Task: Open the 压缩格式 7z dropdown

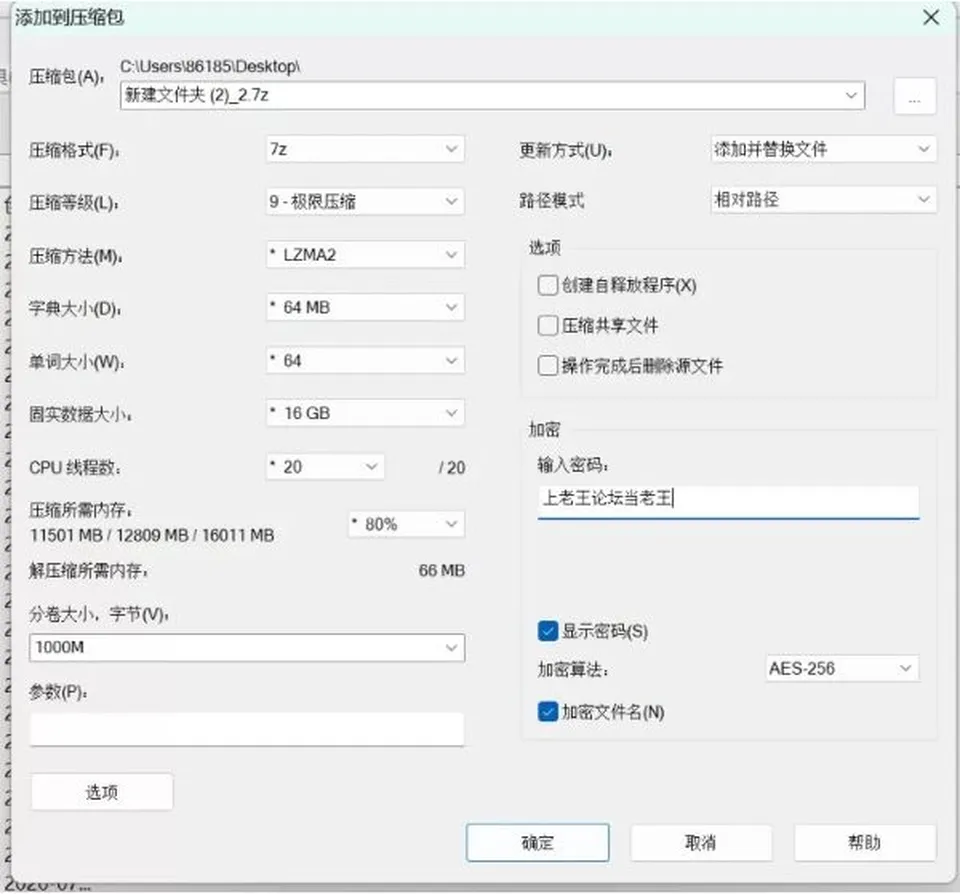Action: pos(365,149)
